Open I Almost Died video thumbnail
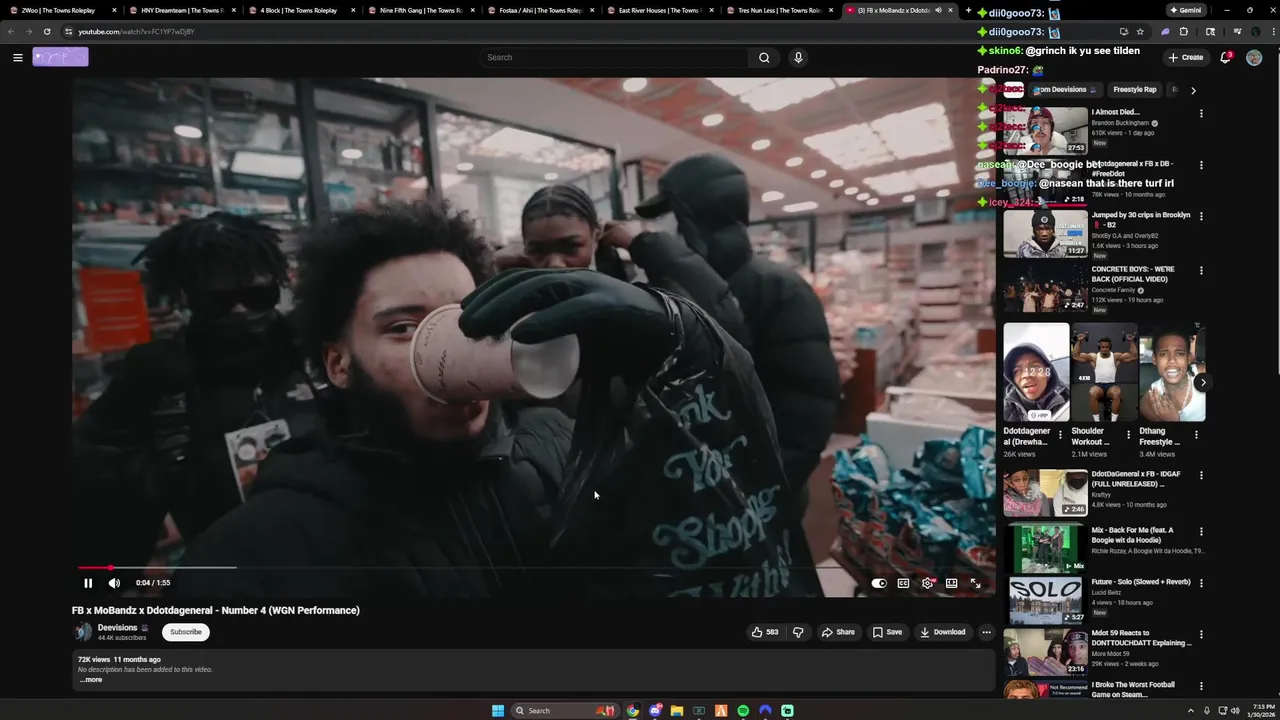This screenshot has height=720, width=1280. (x=1046, y=130)
